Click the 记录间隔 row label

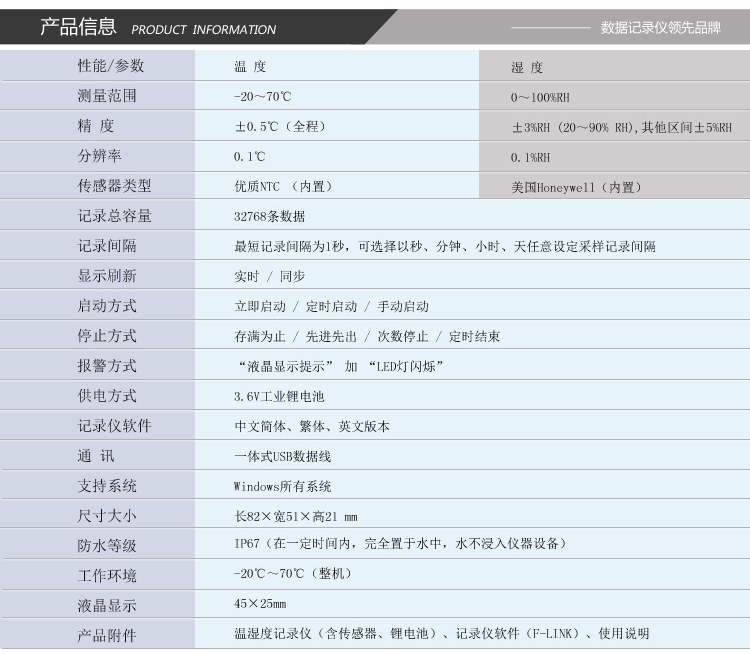107,246
